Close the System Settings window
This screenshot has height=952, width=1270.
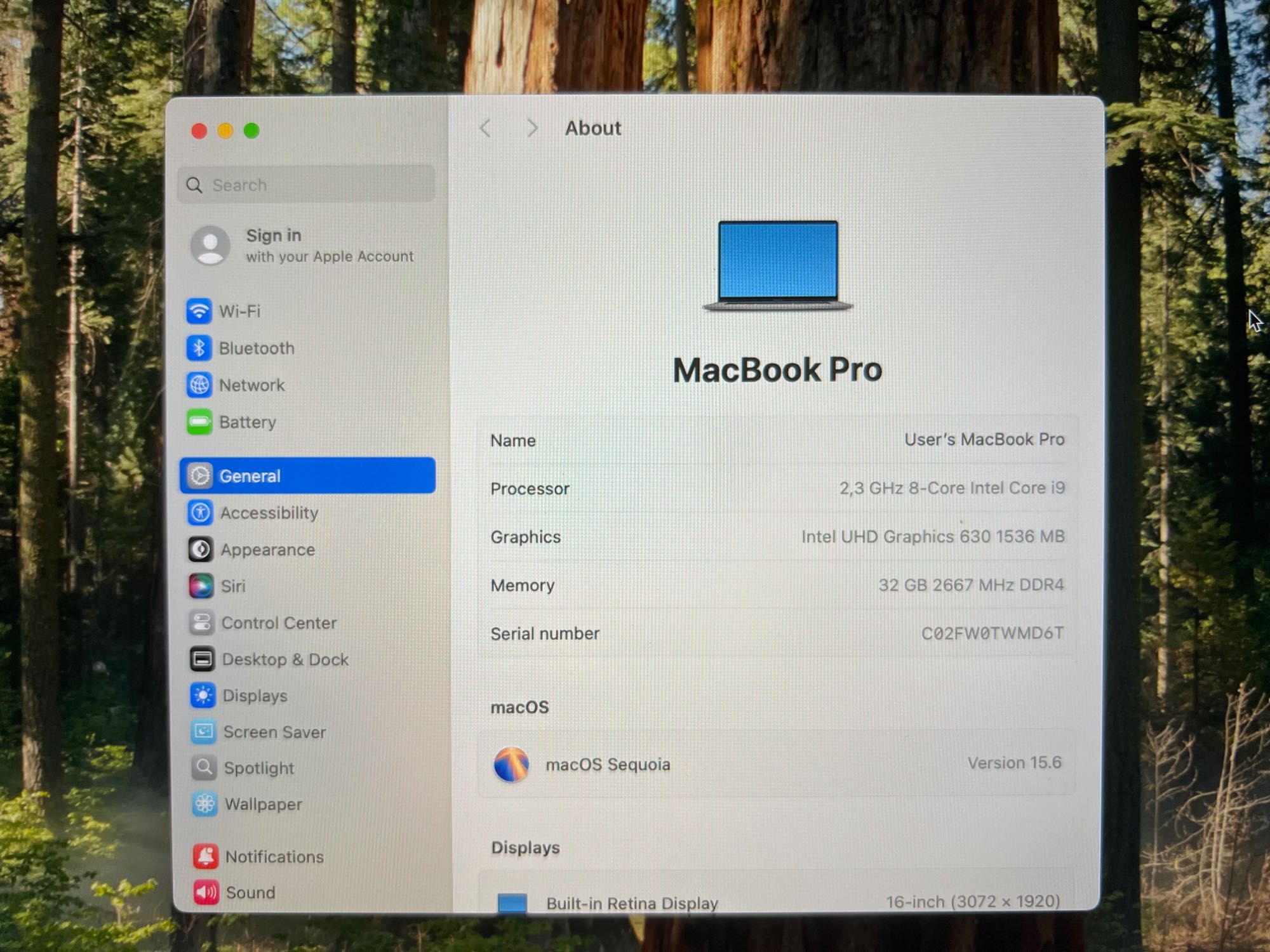[x=199, y=131]
